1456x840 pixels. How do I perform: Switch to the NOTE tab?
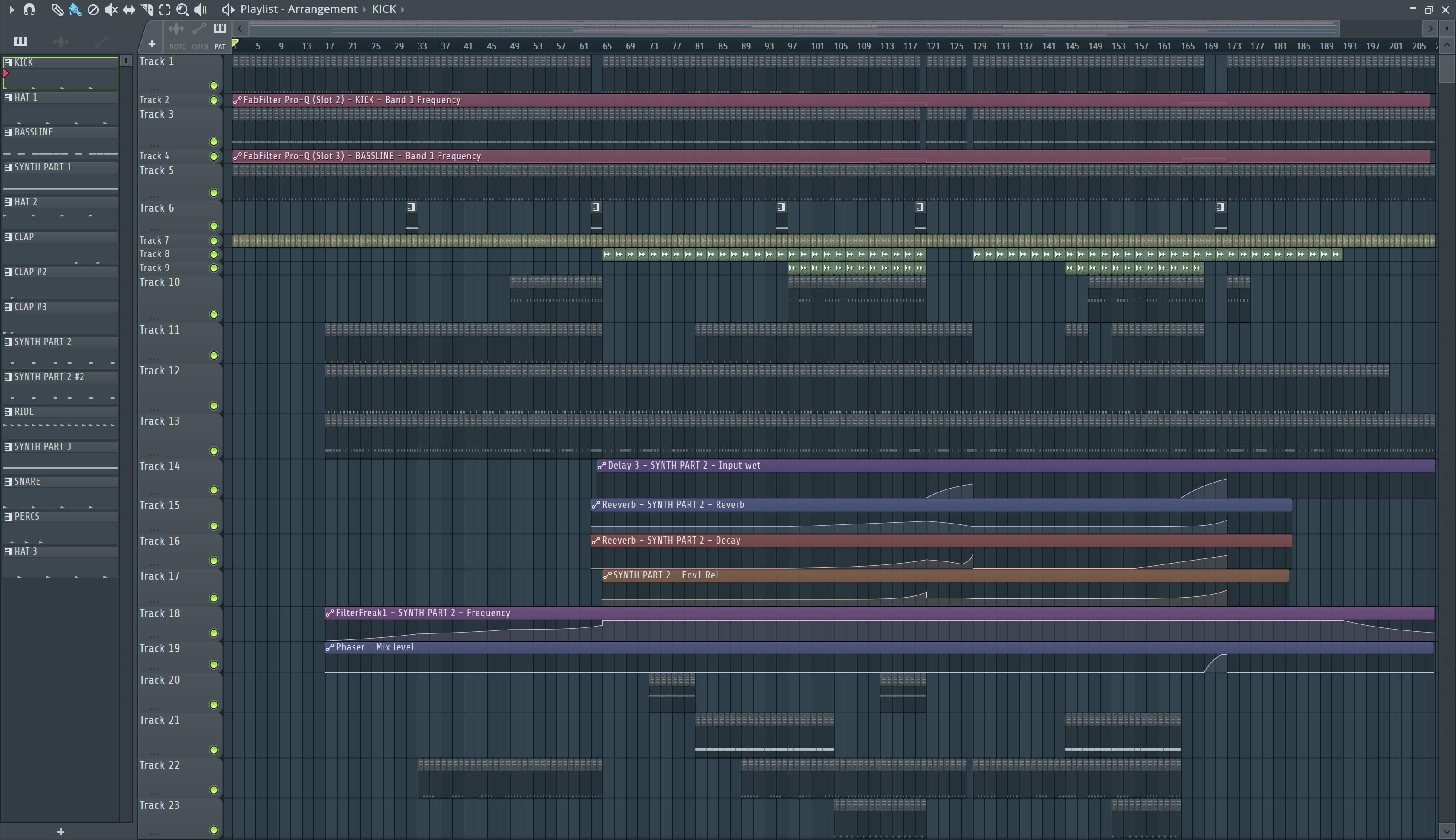(177, 36)
